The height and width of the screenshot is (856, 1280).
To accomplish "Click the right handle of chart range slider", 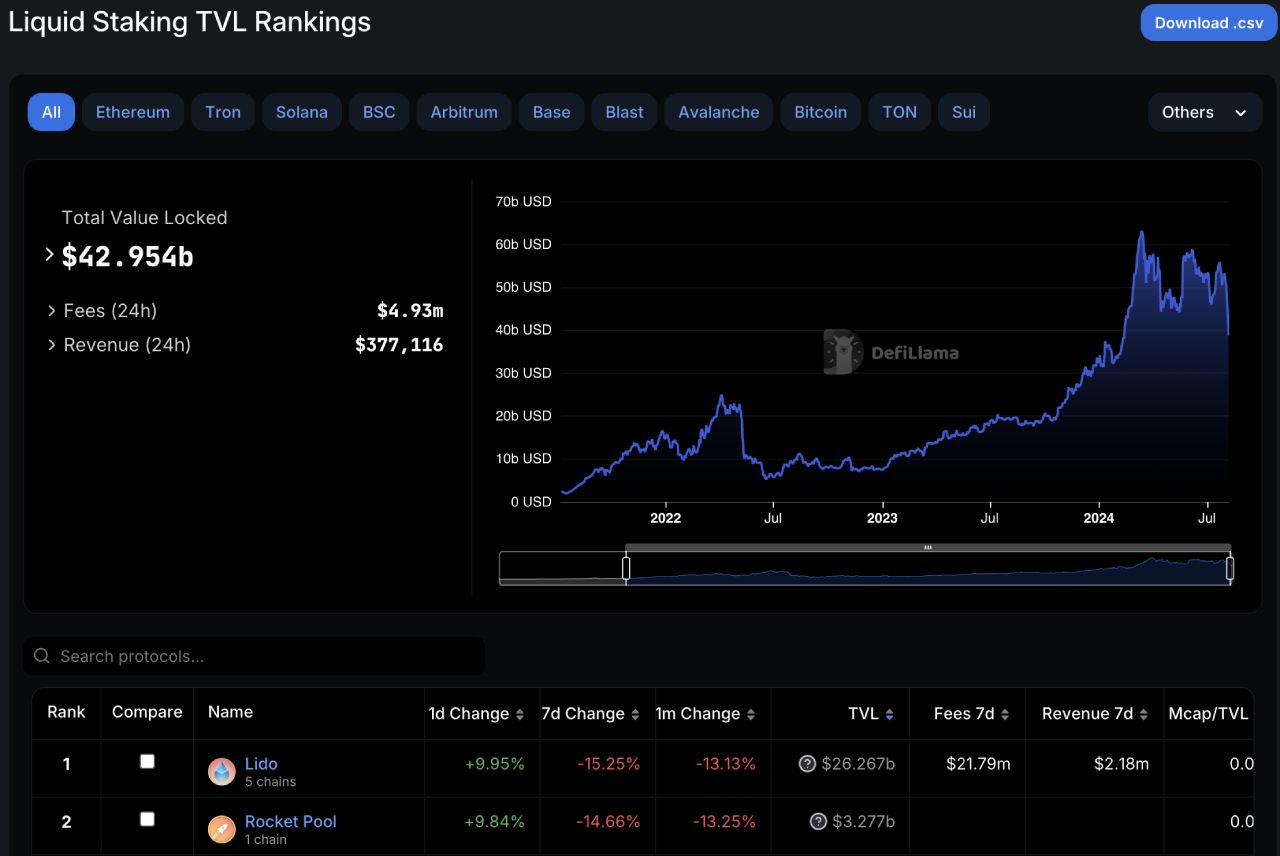I will pos(1230,568).
